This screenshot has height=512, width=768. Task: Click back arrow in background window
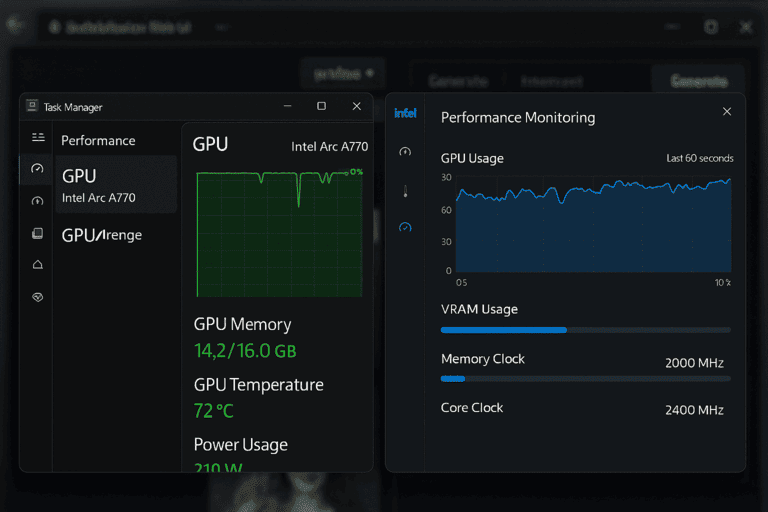[x=15, y=24]
